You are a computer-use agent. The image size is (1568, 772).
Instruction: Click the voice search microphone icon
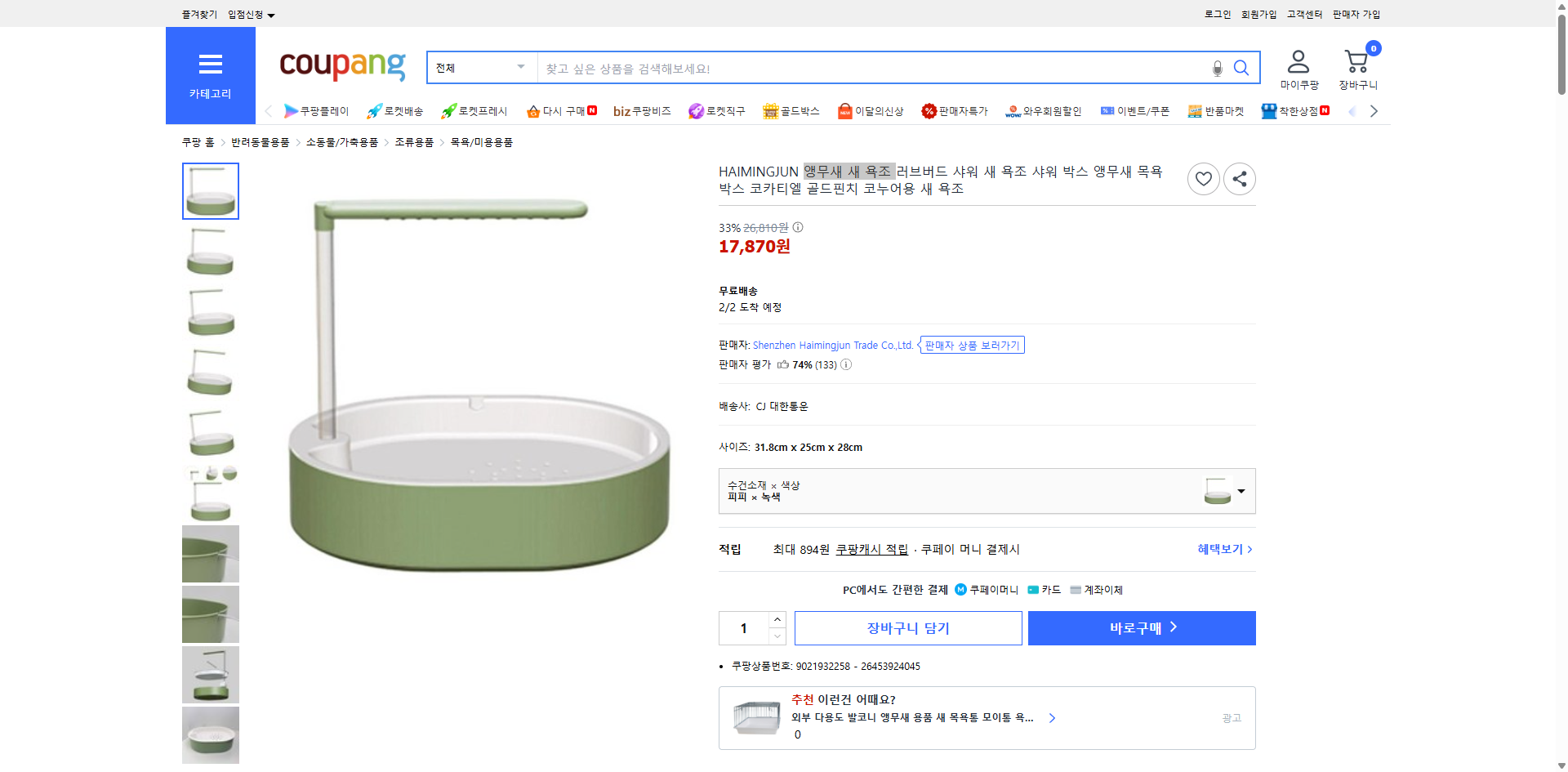coord(1216,68)
